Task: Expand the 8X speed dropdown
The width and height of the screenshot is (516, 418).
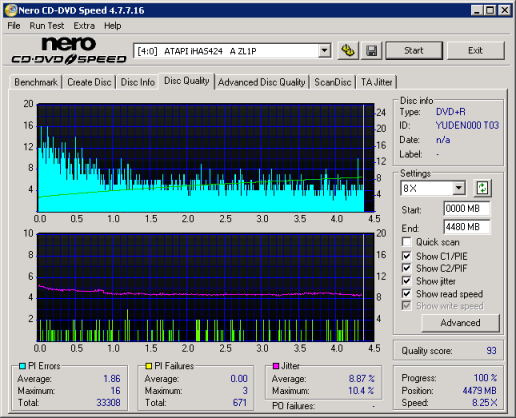Action: tap(459, 188)
